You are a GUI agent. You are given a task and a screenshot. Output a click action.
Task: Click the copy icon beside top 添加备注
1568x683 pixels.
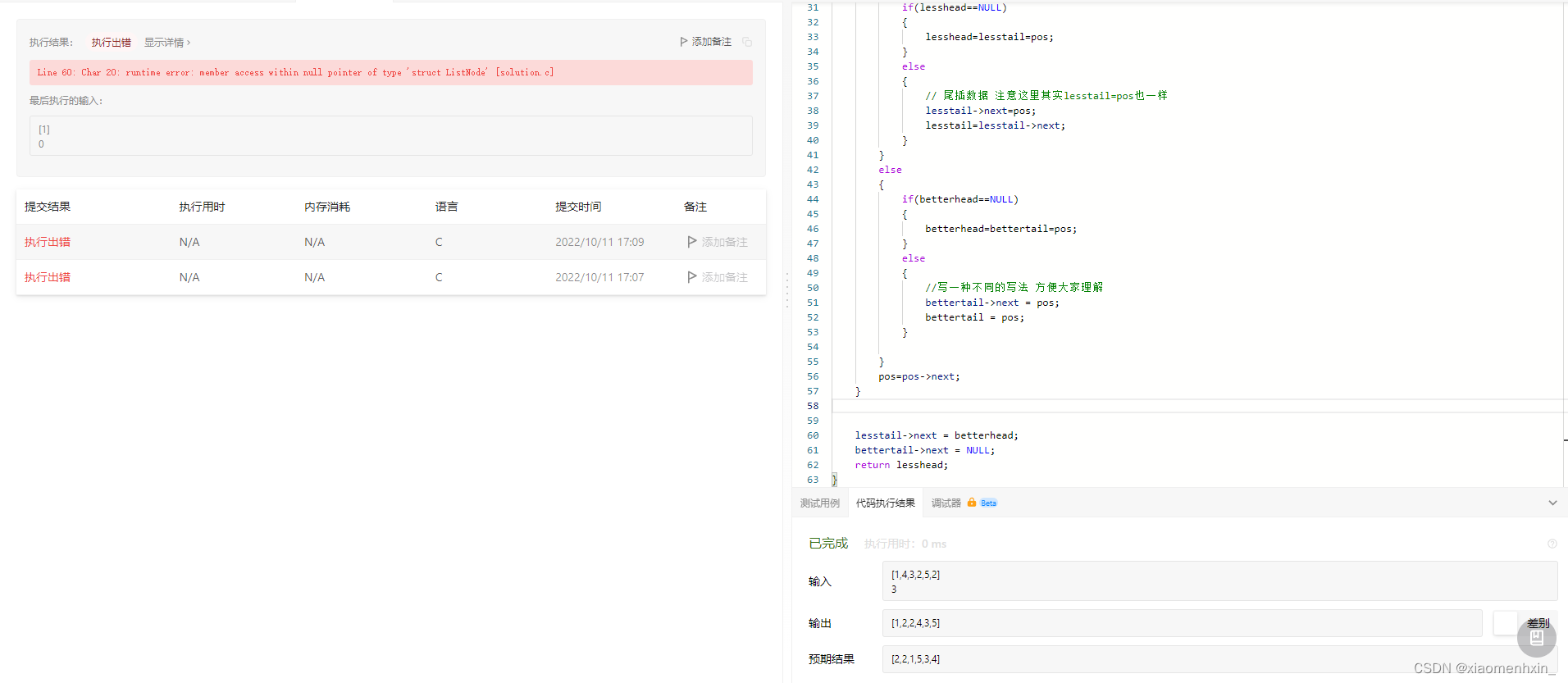pos(747,42)
